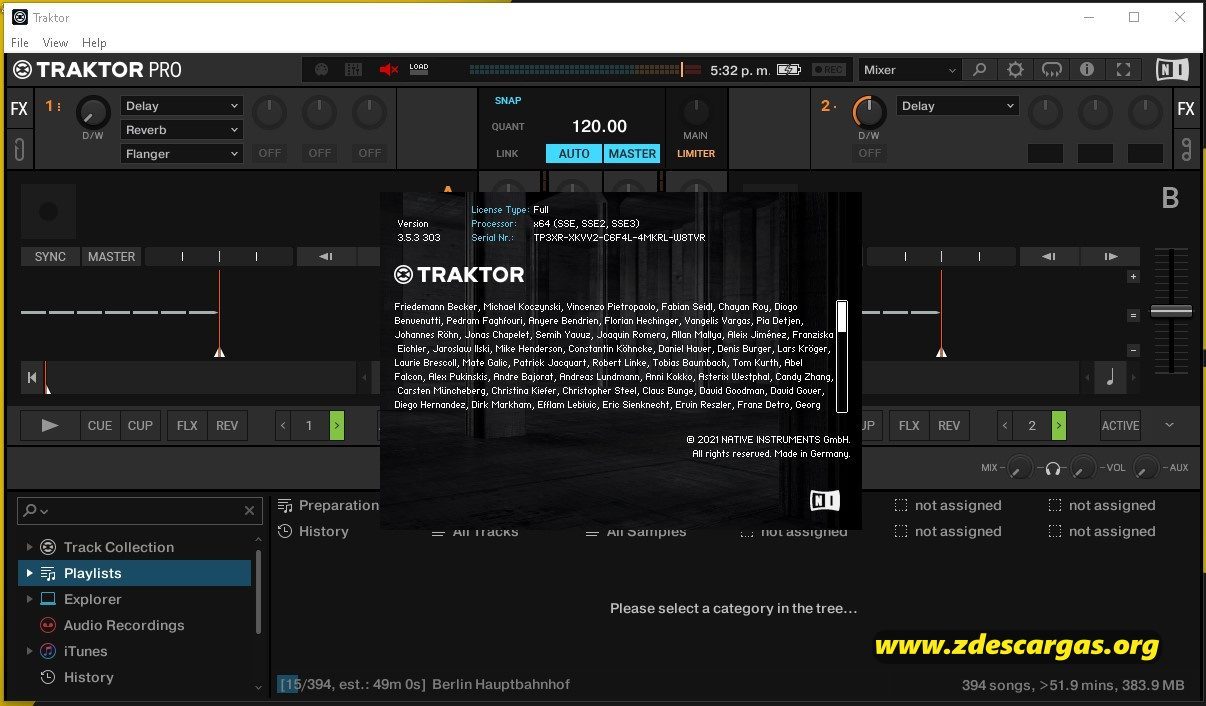Screen dimensions: 1206x706
Task: Toggle the MASTER clock button
Action: click(632, 154)
